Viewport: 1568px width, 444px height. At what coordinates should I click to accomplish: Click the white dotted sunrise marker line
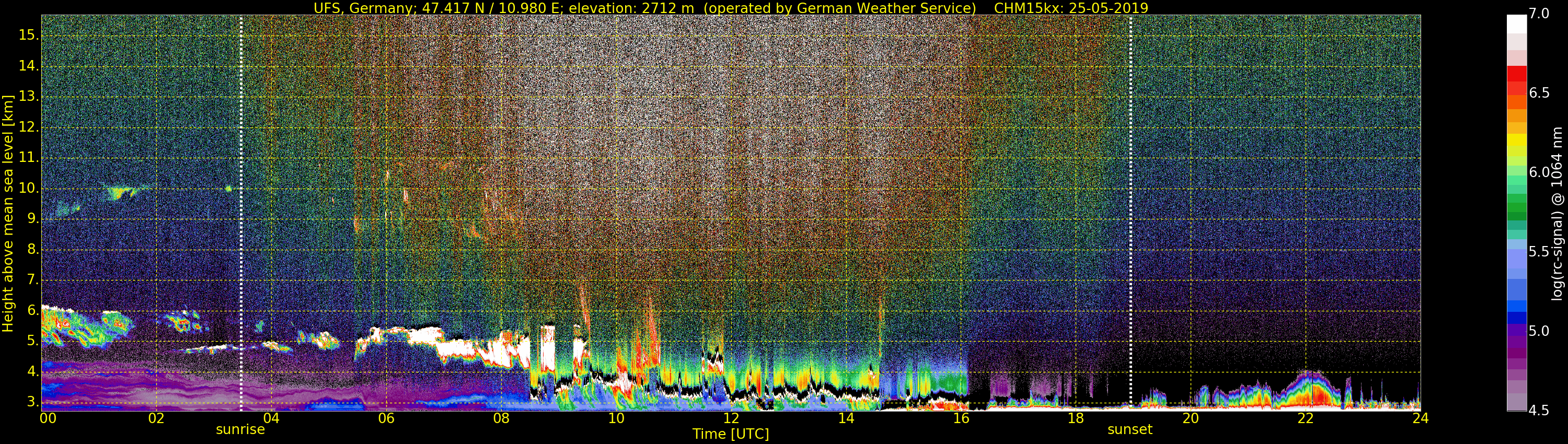(x=241, y=213)
